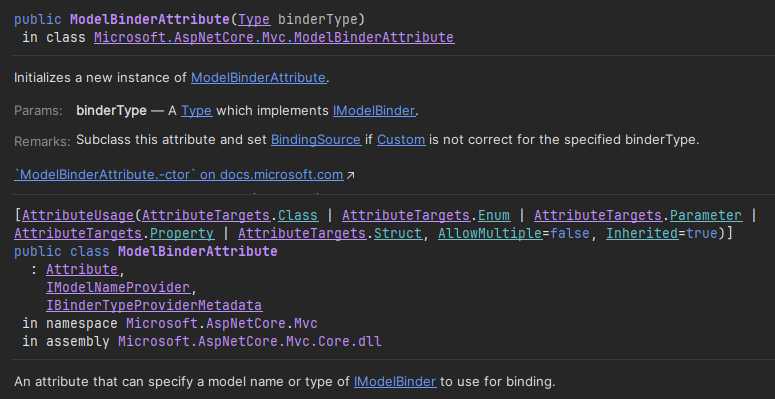
Task: Open the IModelNameProvider interface link
Action: point(118,287)
